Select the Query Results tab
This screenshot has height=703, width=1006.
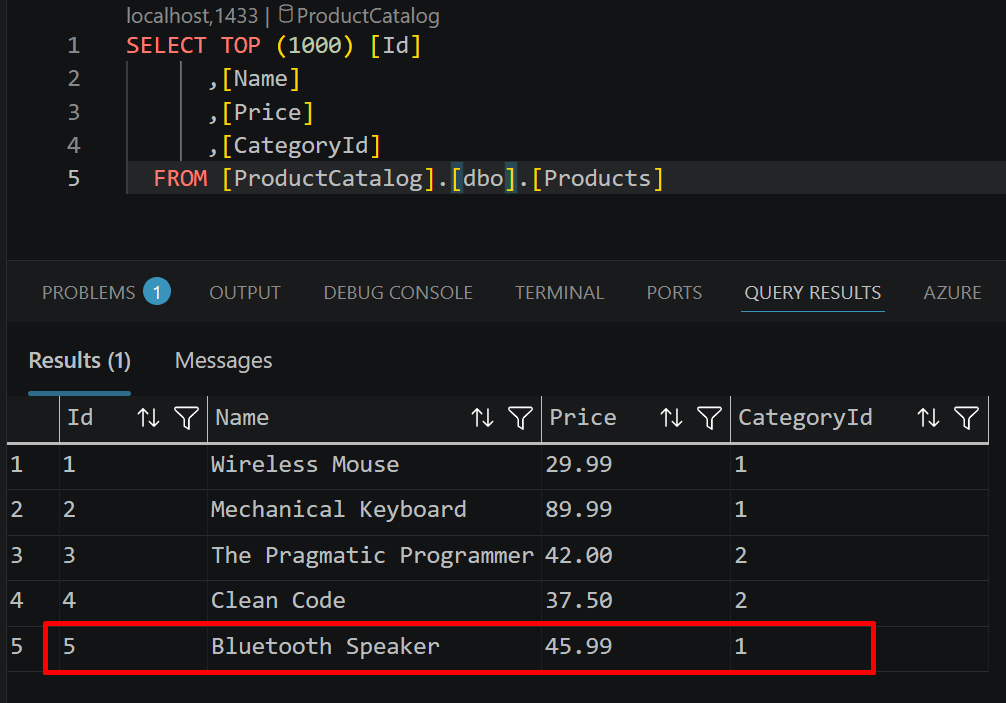click(812, 292)
